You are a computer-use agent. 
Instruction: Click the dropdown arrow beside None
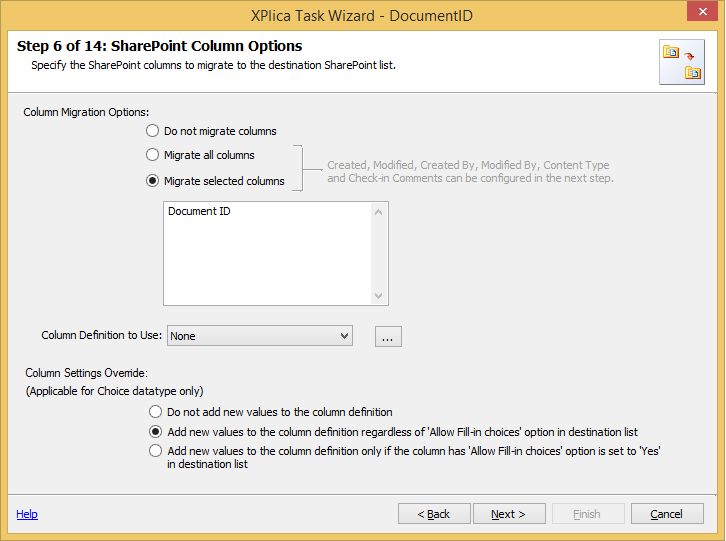pos(344,336)
